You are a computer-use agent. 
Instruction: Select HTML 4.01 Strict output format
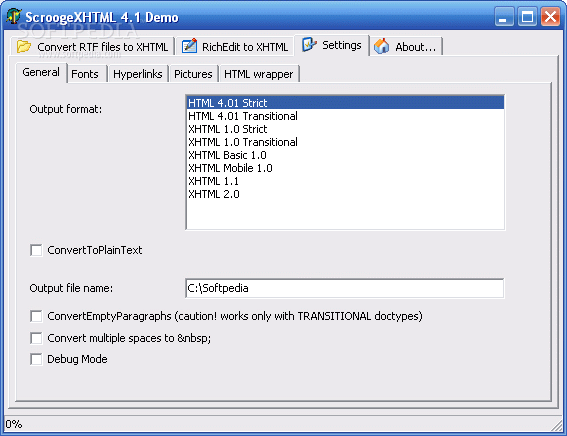pos(345,103)
